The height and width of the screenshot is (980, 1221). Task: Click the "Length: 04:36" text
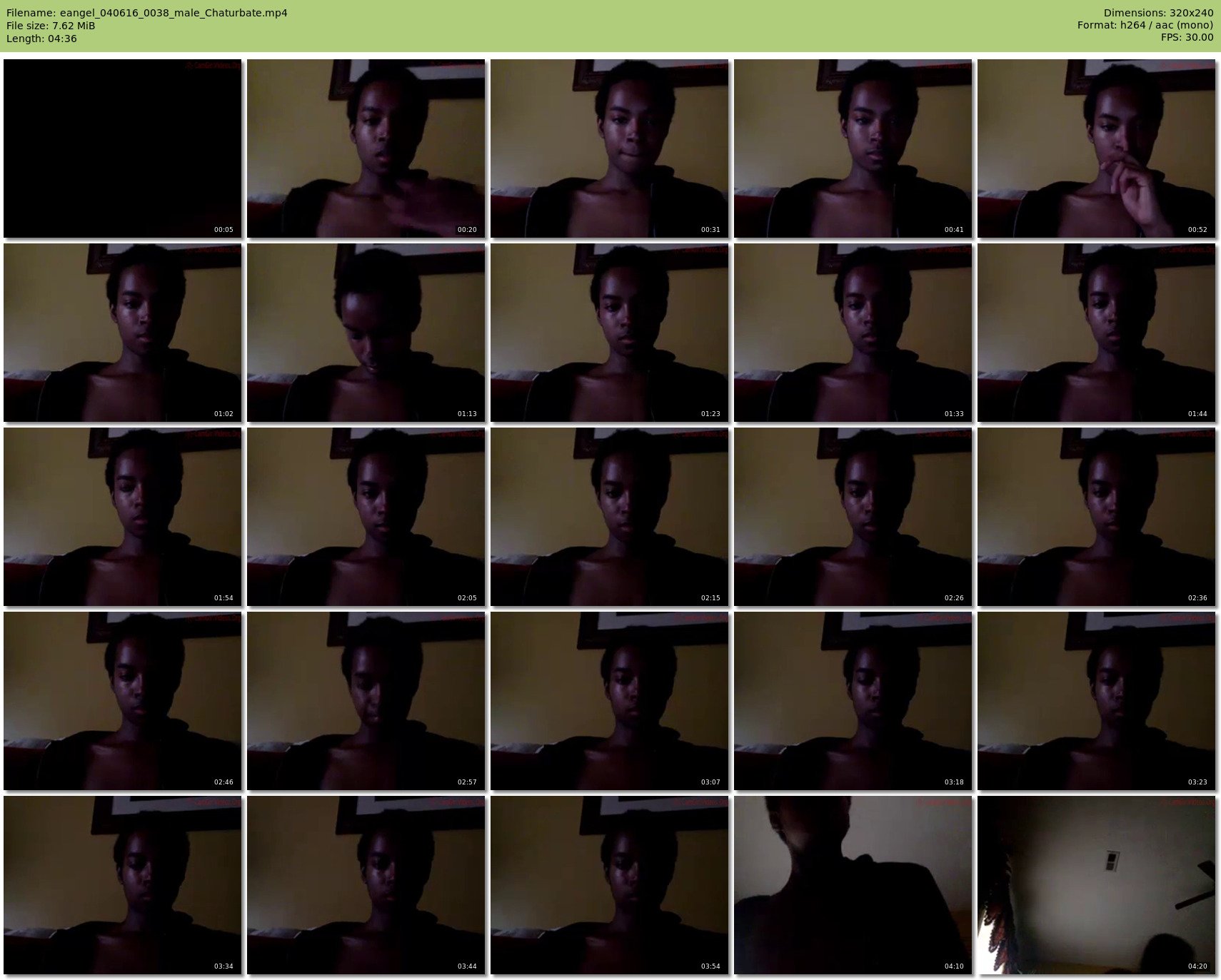point(41,39)
